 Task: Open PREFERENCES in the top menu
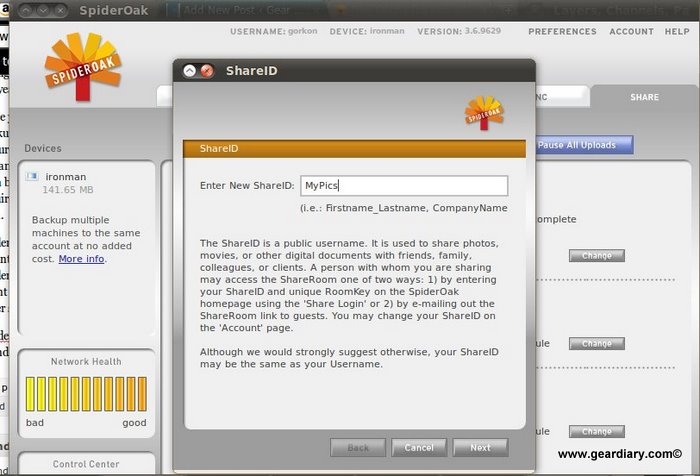562,31
